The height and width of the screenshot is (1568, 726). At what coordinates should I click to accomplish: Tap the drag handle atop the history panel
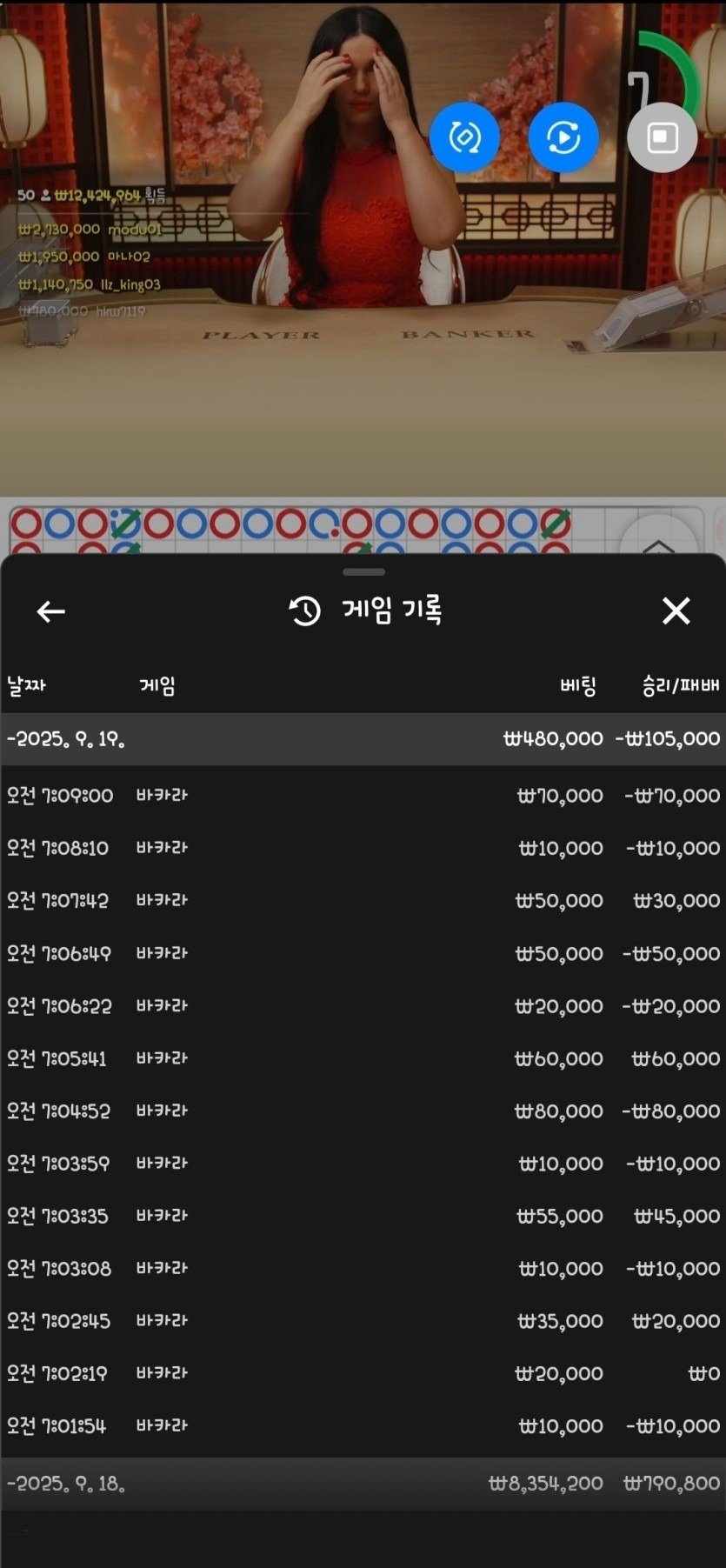[x=363, y=572]
